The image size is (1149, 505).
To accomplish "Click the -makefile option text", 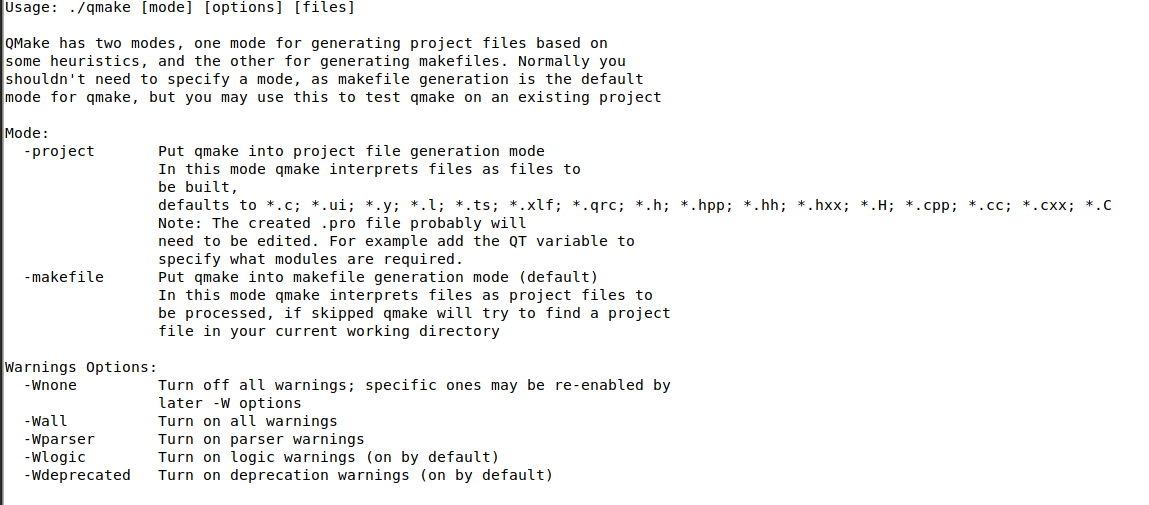I will point(64,277).
